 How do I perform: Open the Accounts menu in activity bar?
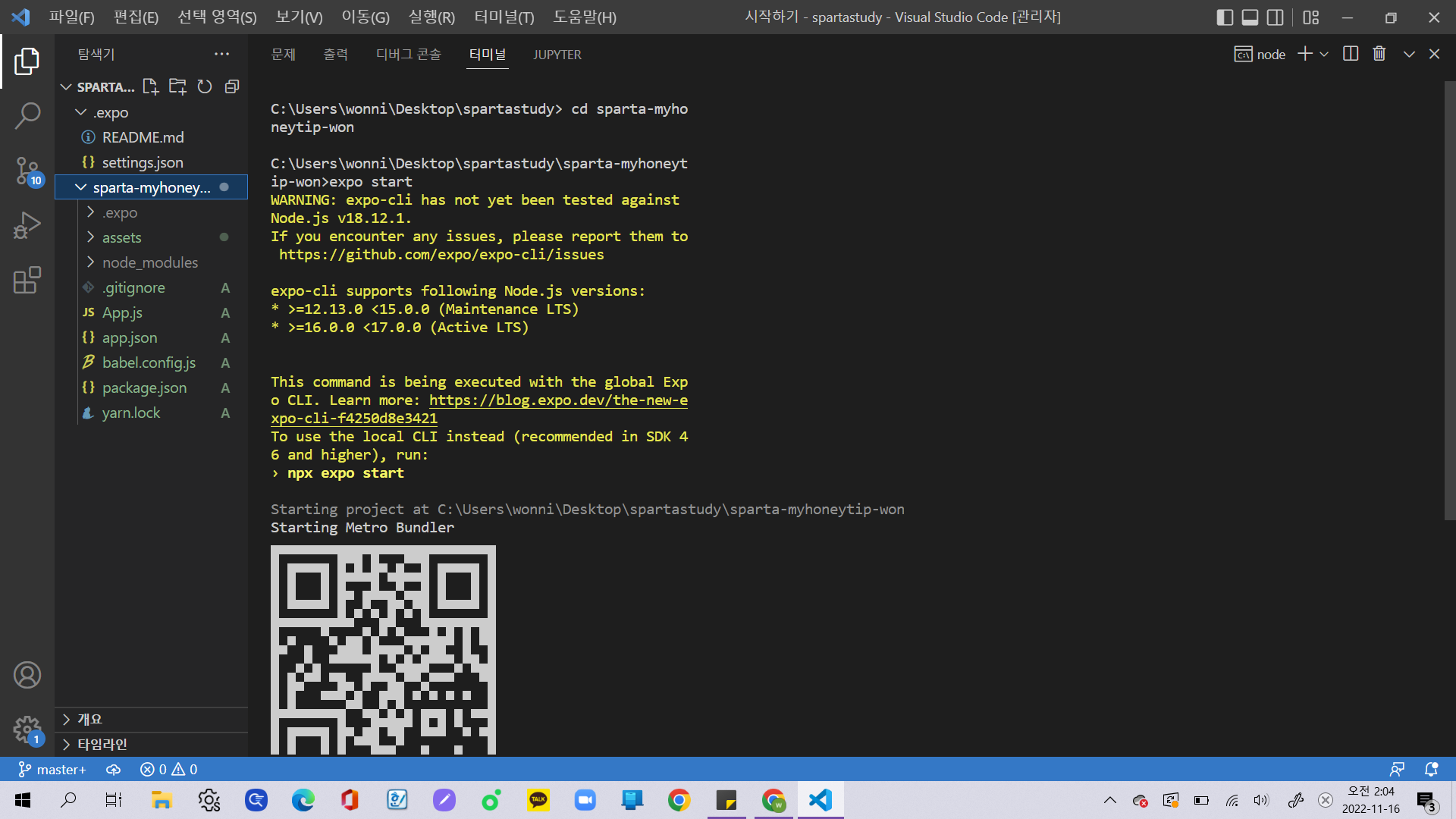point(27,675)
